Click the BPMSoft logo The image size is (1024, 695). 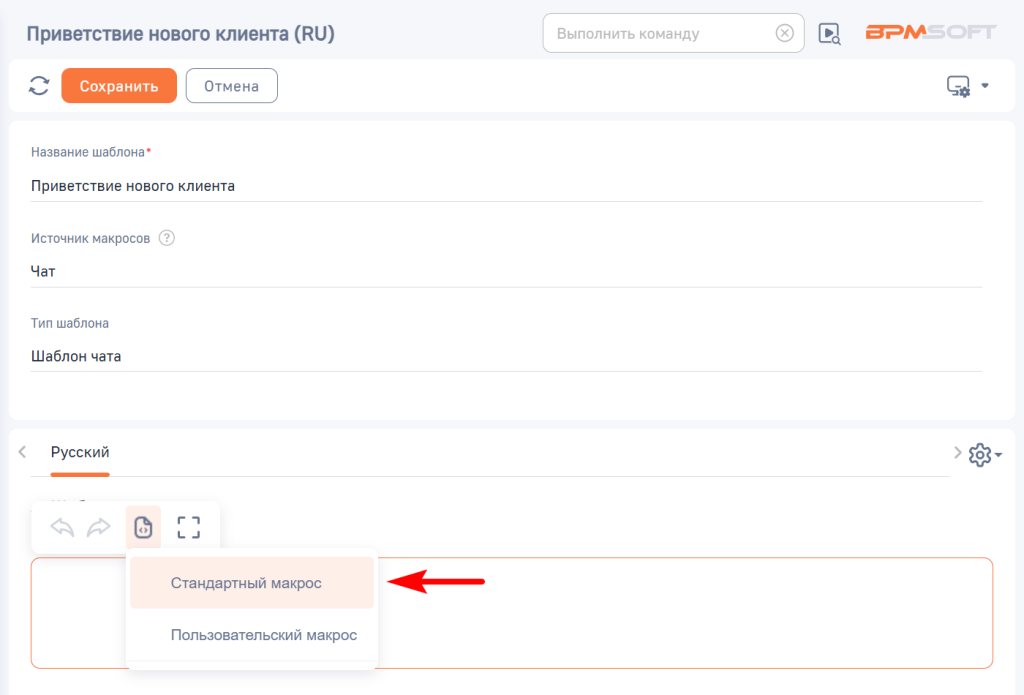930,33
